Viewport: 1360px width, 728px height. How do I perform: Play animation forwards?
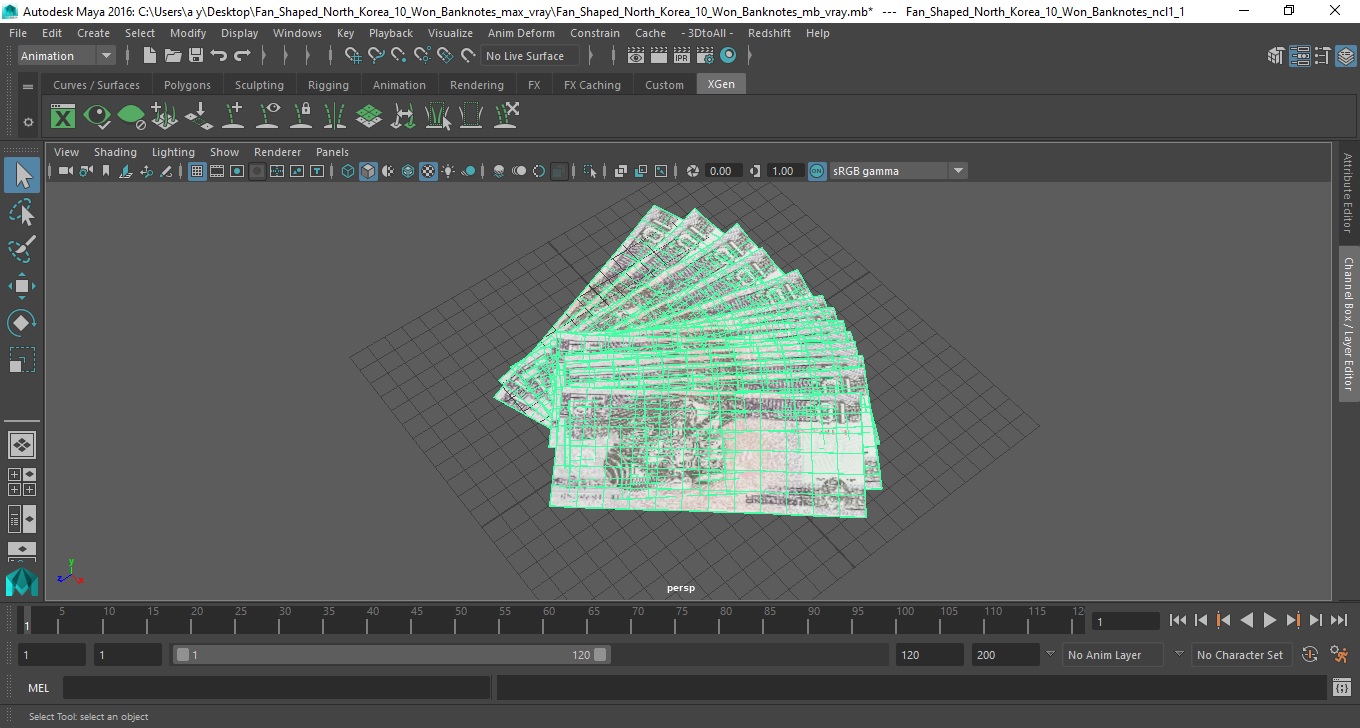click(x=1269, y=620)
